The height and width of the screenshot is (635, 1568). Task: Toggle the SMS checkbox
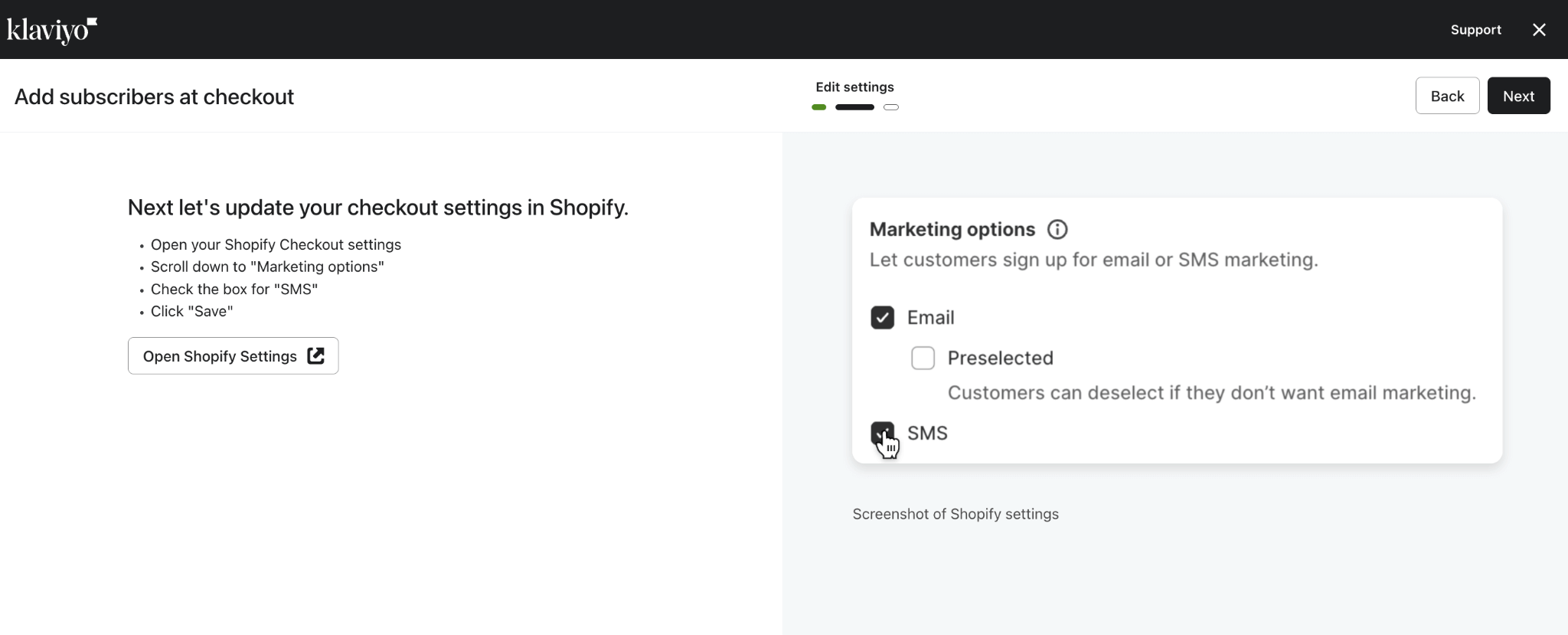coord(882,433)
